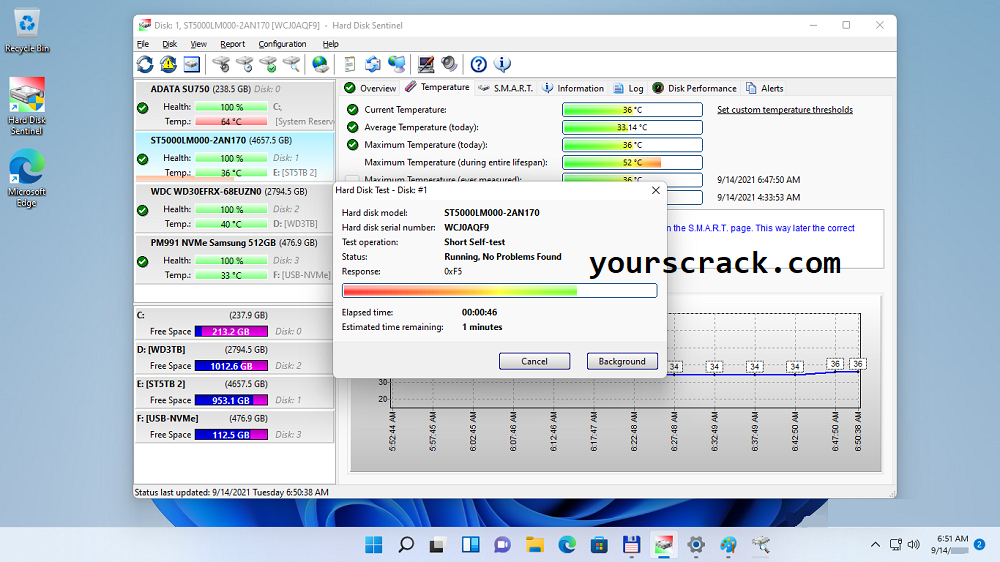Open the Disk menu
The height and width of the screenshot is (562, 1000).
coord(170,44)
